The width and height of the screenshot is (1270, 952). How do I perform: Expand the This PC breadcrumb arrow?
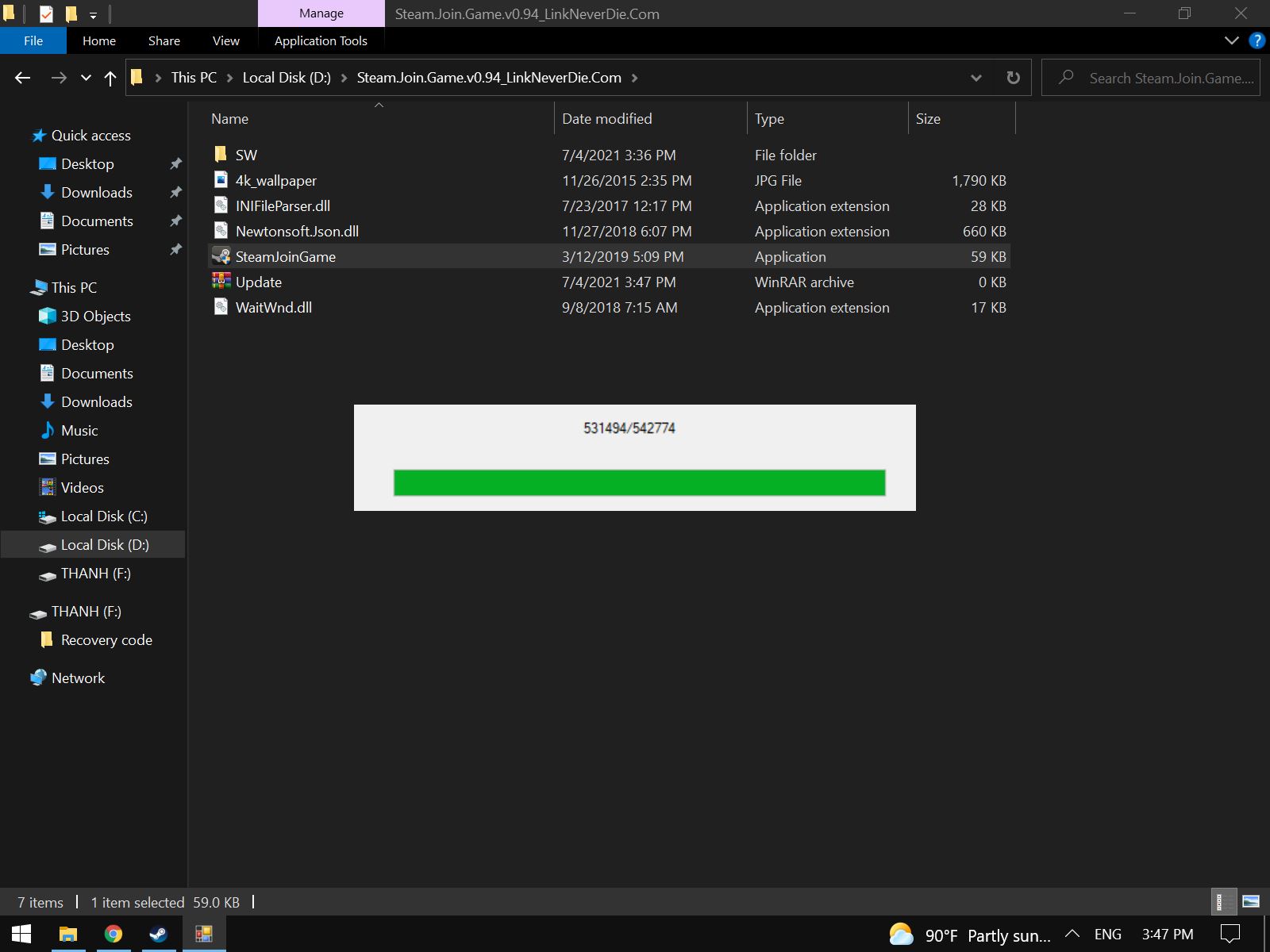[x=230, y=78]
